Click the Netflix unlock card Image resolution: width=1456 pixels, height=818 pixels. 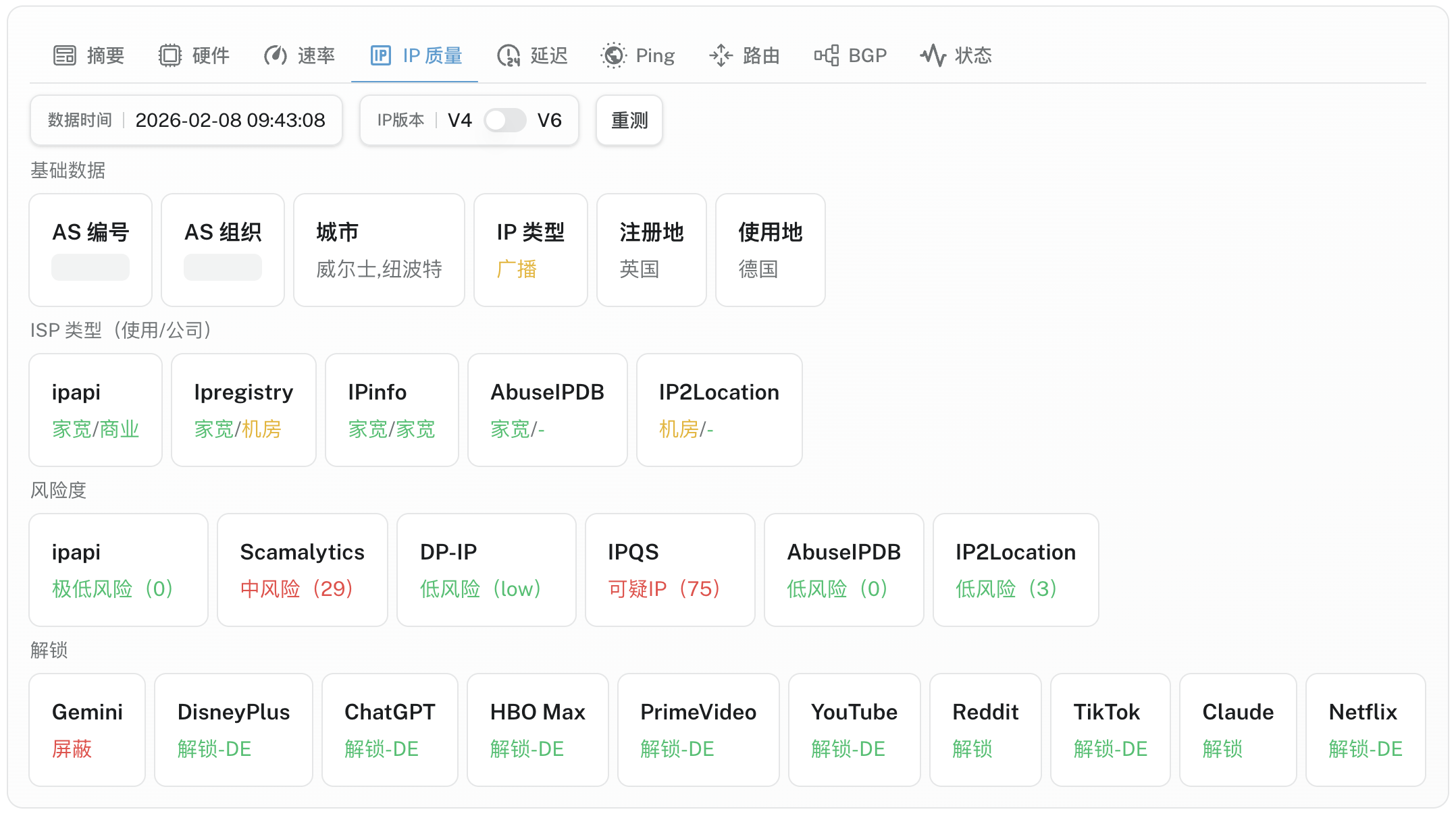[x=1365, y=730]
